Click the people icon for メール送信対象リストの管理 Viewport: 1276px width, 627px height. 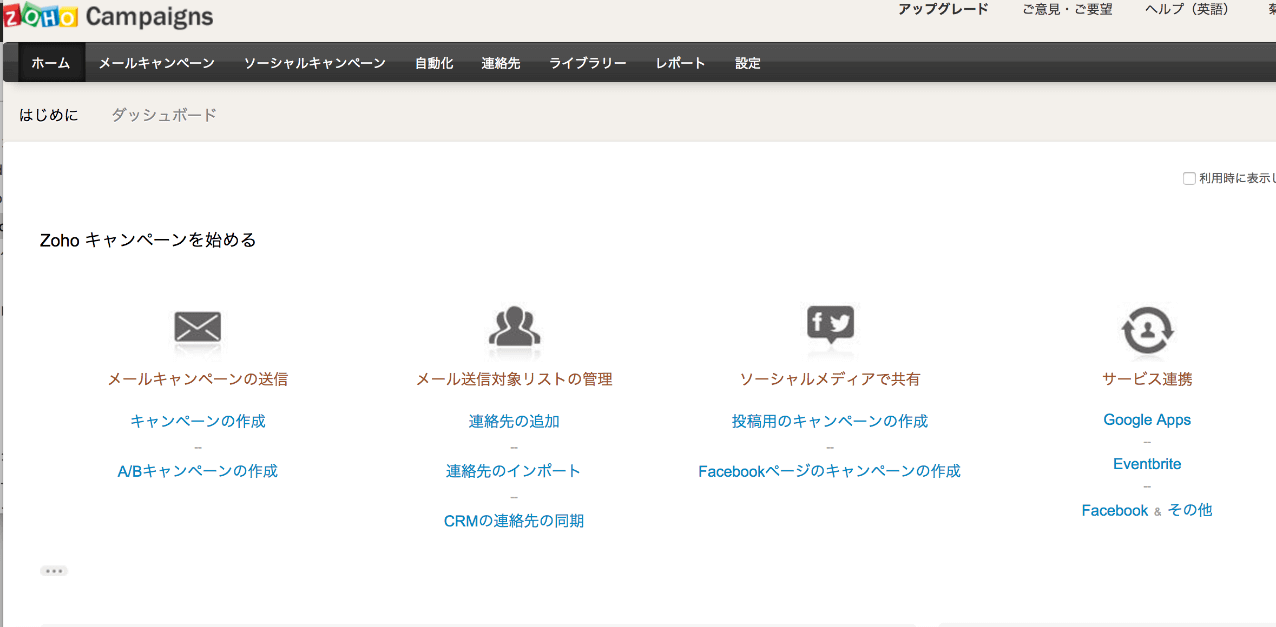514,326
